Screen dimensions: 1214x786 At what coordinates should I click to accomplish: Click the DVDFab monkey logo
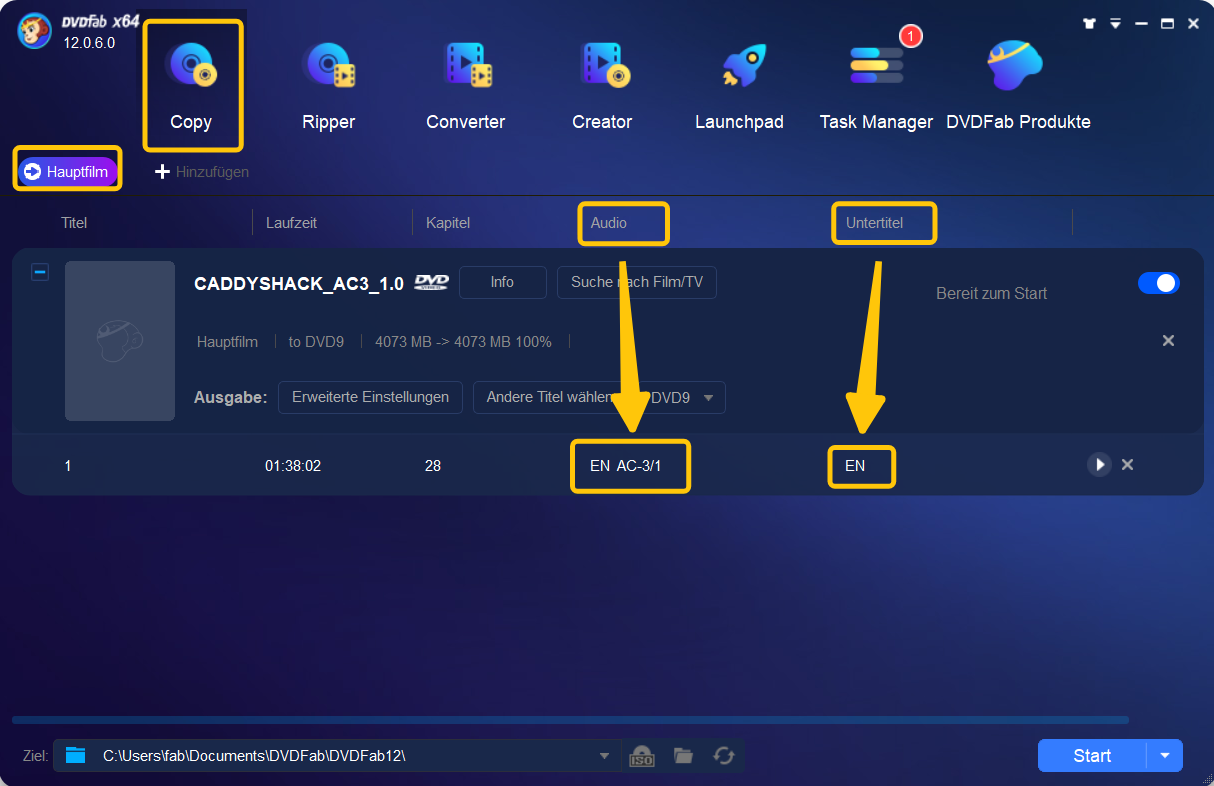pos(35,30)
